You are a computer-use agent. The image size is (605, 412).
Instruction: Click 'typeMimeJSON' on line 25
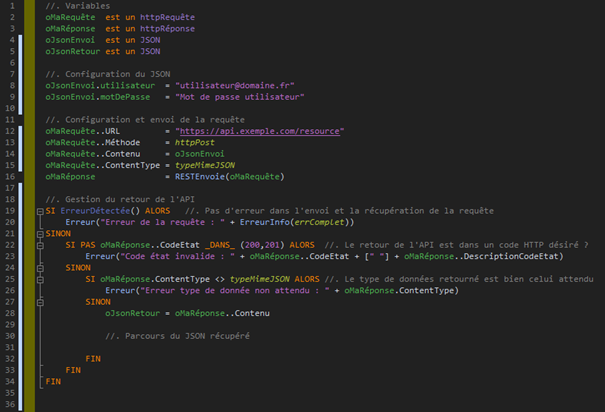260,279
